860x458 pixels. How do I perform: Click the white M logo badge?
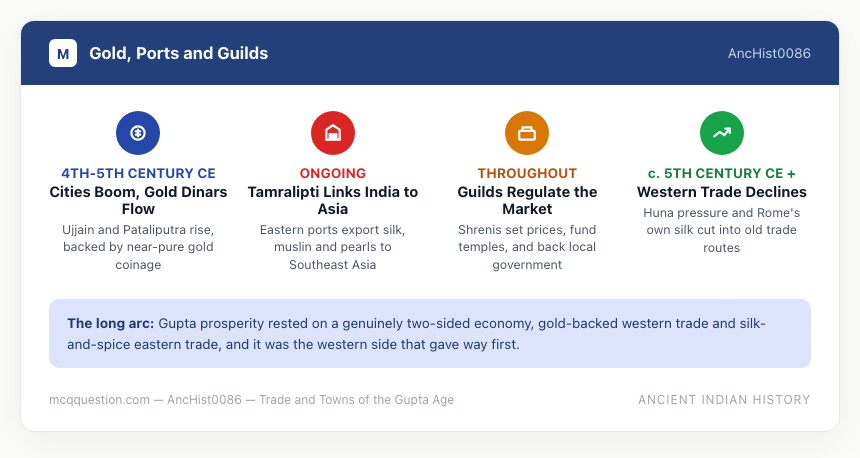[63, 53]
